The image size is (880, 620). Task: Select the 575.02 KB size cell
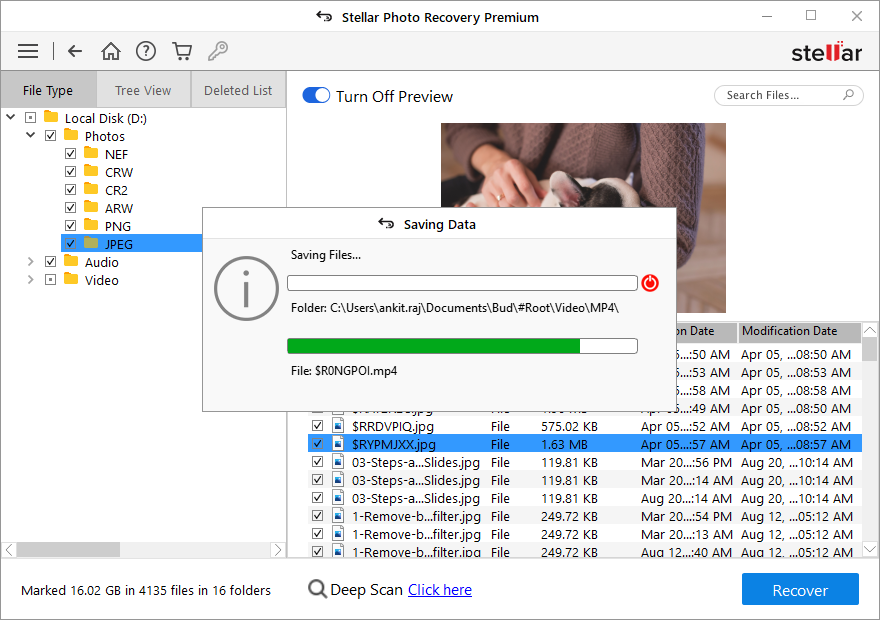[x=569, y=426]
